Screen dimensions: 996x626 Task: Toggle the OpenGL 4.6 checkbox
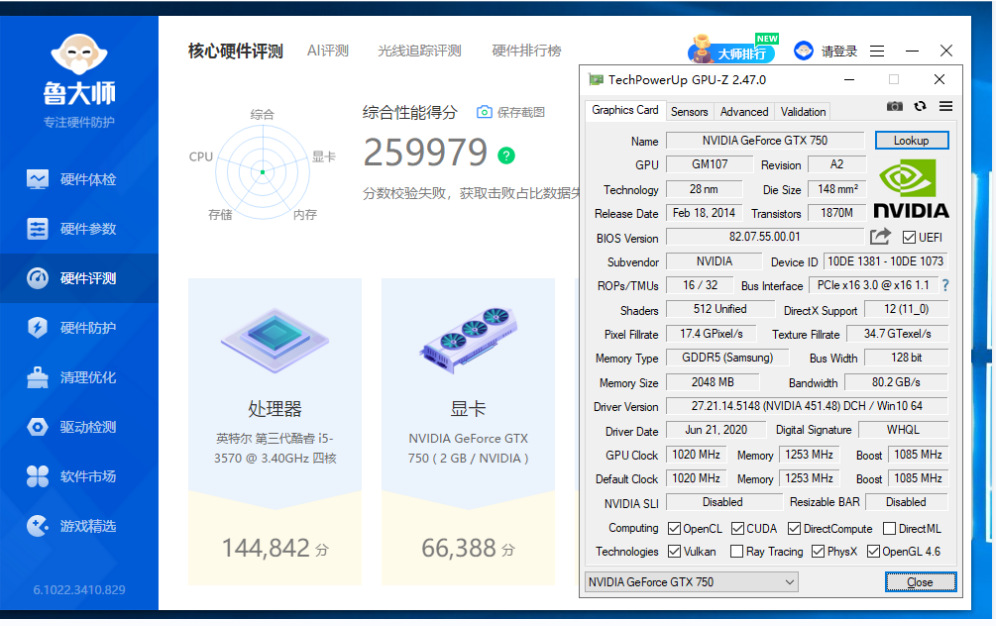[873, 552]
